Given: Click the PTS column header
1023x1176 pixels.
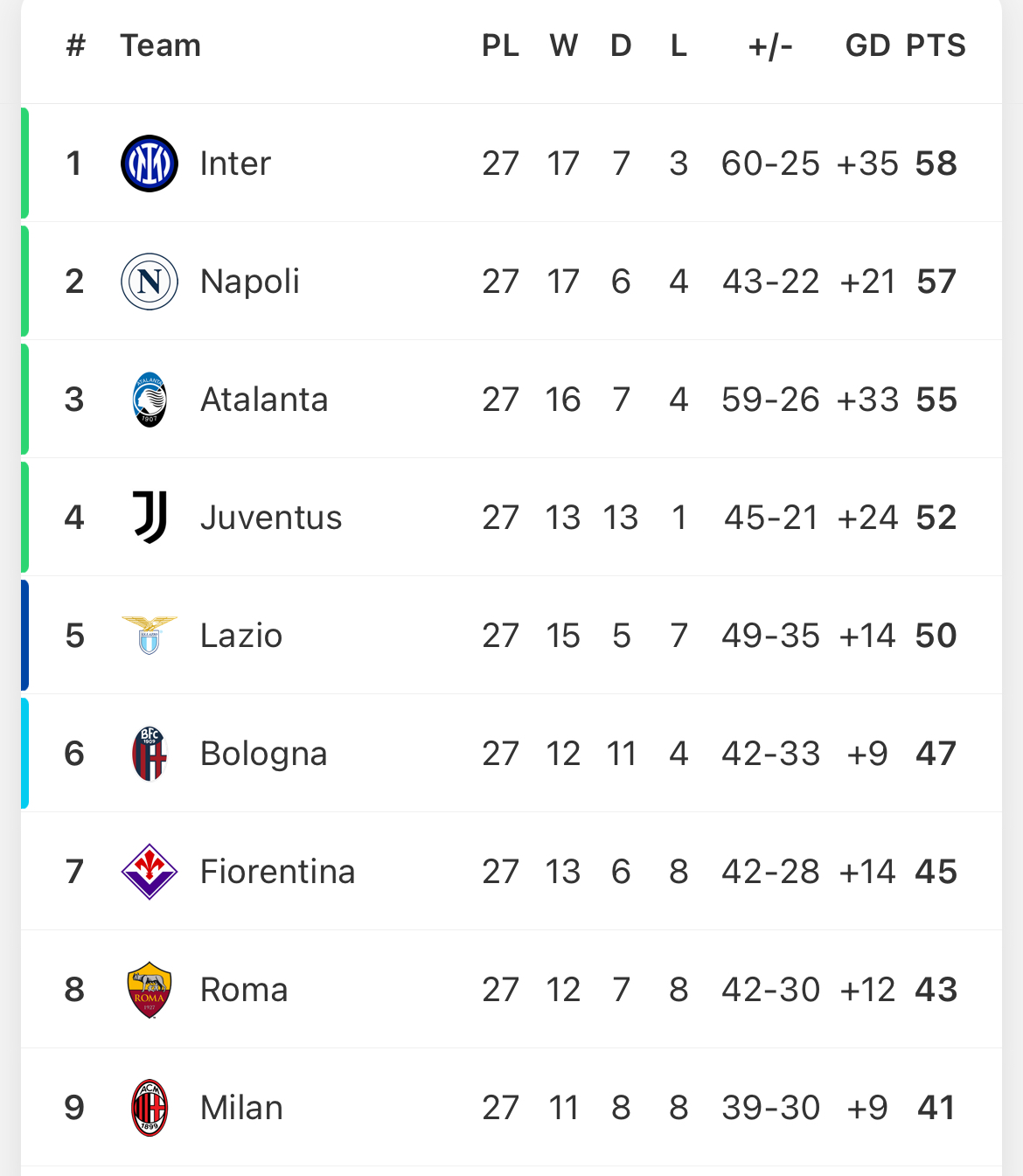Looking at the screenshot, I should (x=936, y=45).
